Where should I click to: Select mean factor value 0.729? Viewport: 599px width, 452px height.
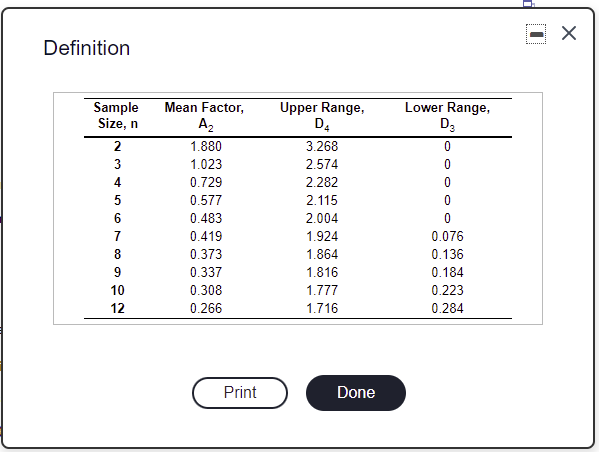pos(206,182)
